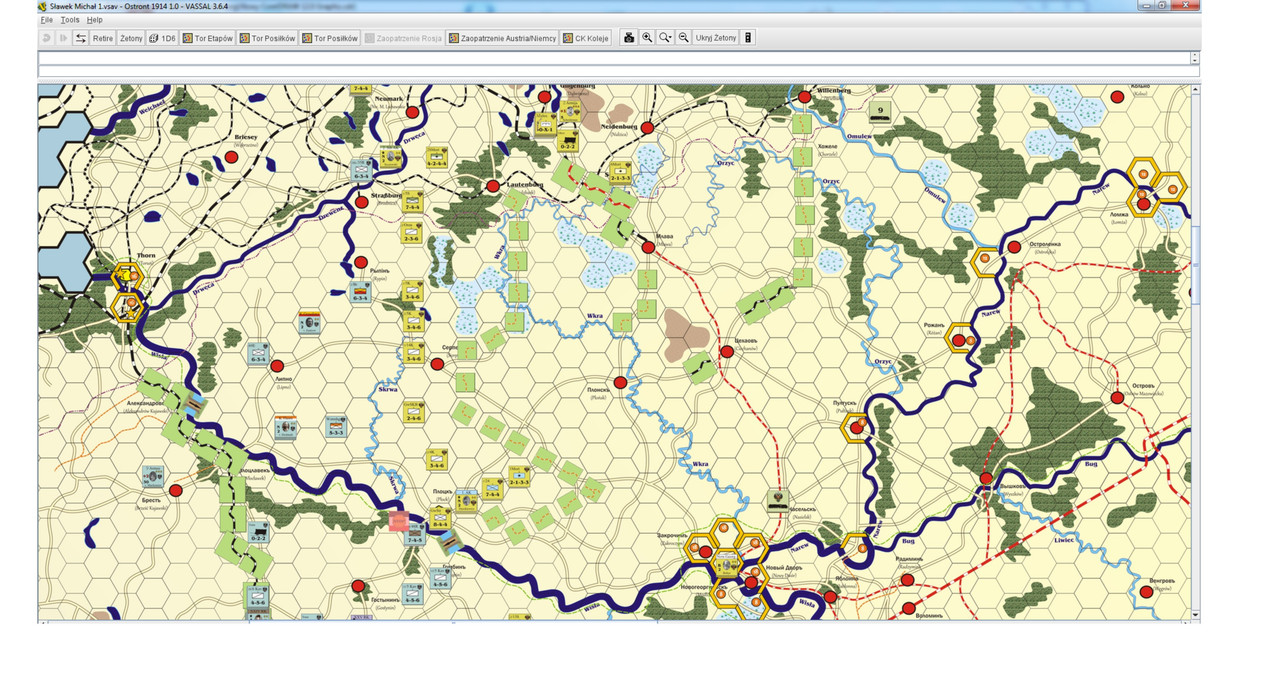Select the 0-2-2 yellow wagon counter near Neidenburg
The width and height of the screenshot is (1280, 693).
(567, 141)
